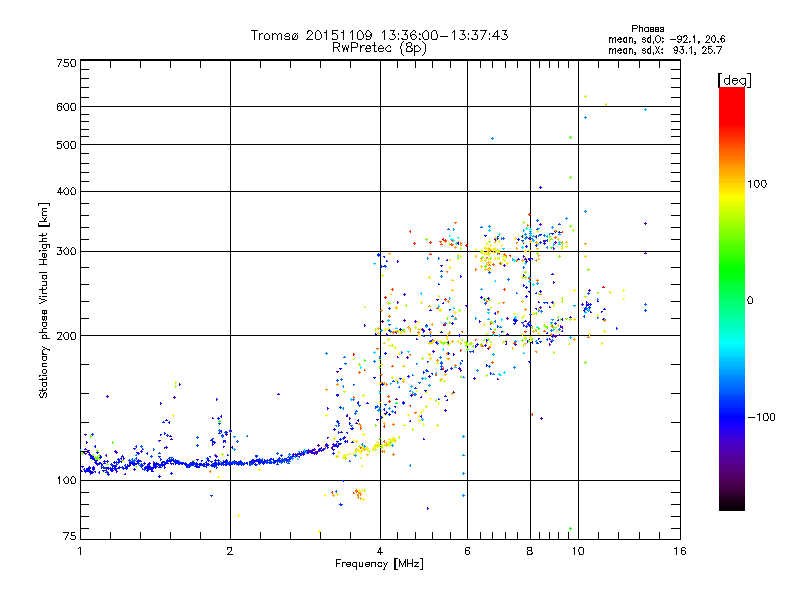Click the x-axis tick value '16'
The height and width of the screenshot is (600, 800).
point(680,551)
